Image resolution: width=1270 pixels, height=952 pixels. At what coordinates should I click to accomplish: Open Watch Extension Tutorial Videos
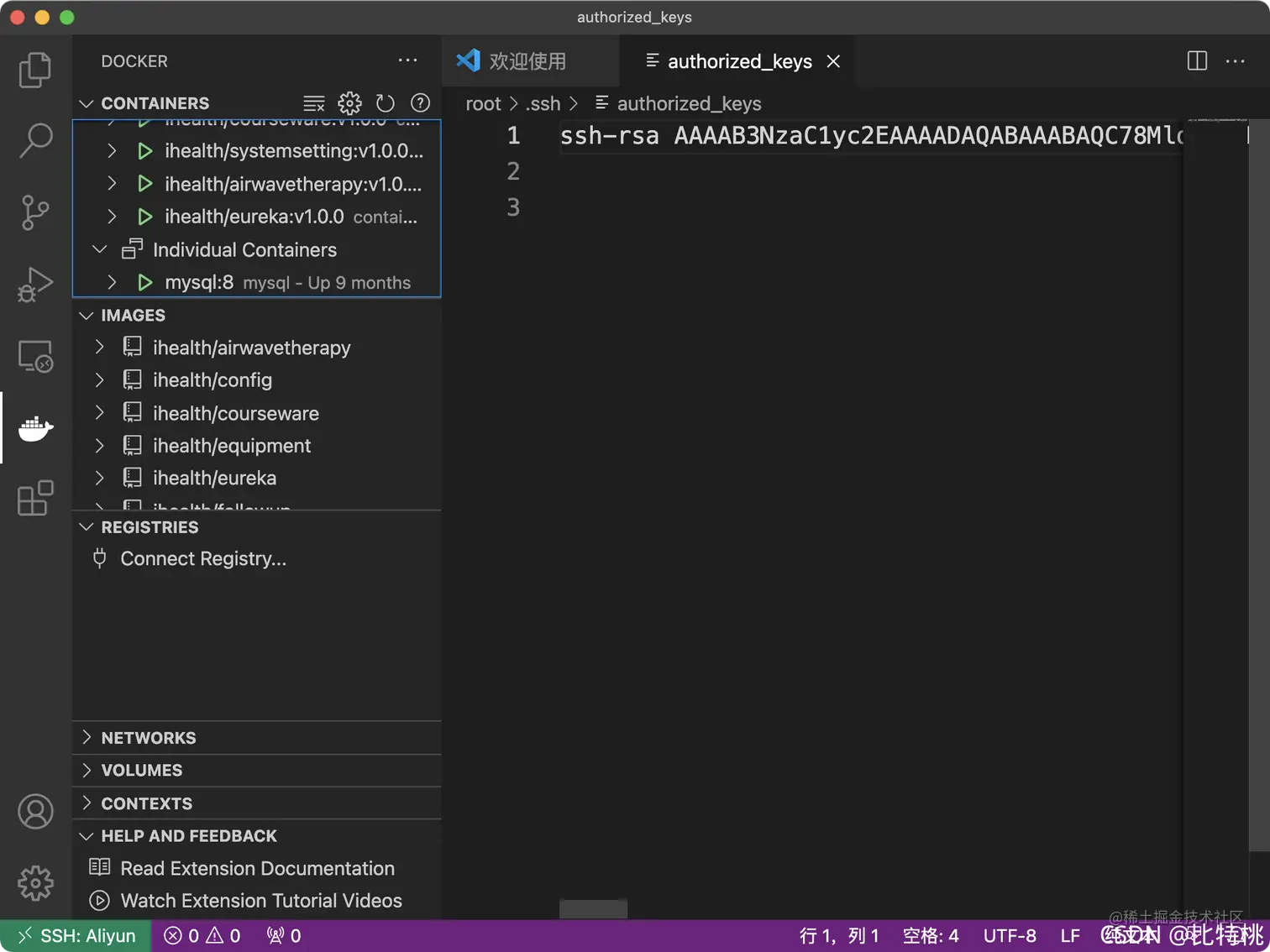(x=261, y=900)
